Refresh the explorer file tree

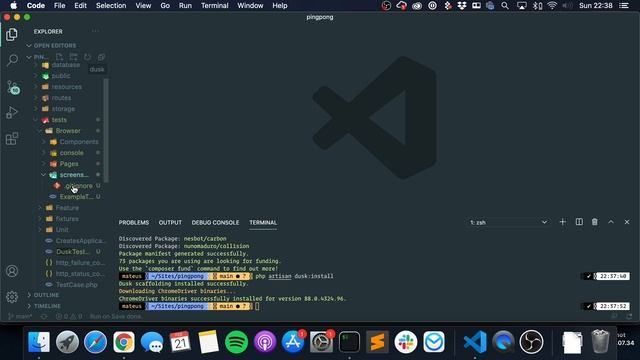click(x=87, y=57)
